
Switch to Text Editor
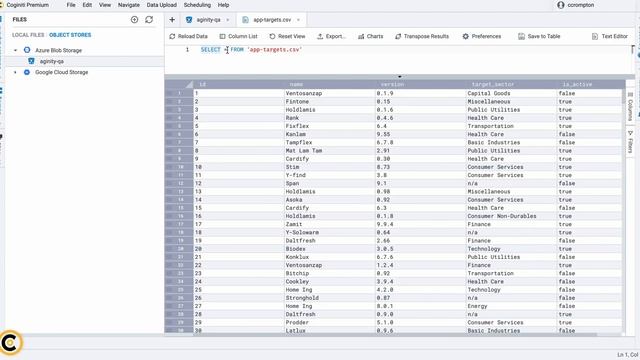[610, 36]
